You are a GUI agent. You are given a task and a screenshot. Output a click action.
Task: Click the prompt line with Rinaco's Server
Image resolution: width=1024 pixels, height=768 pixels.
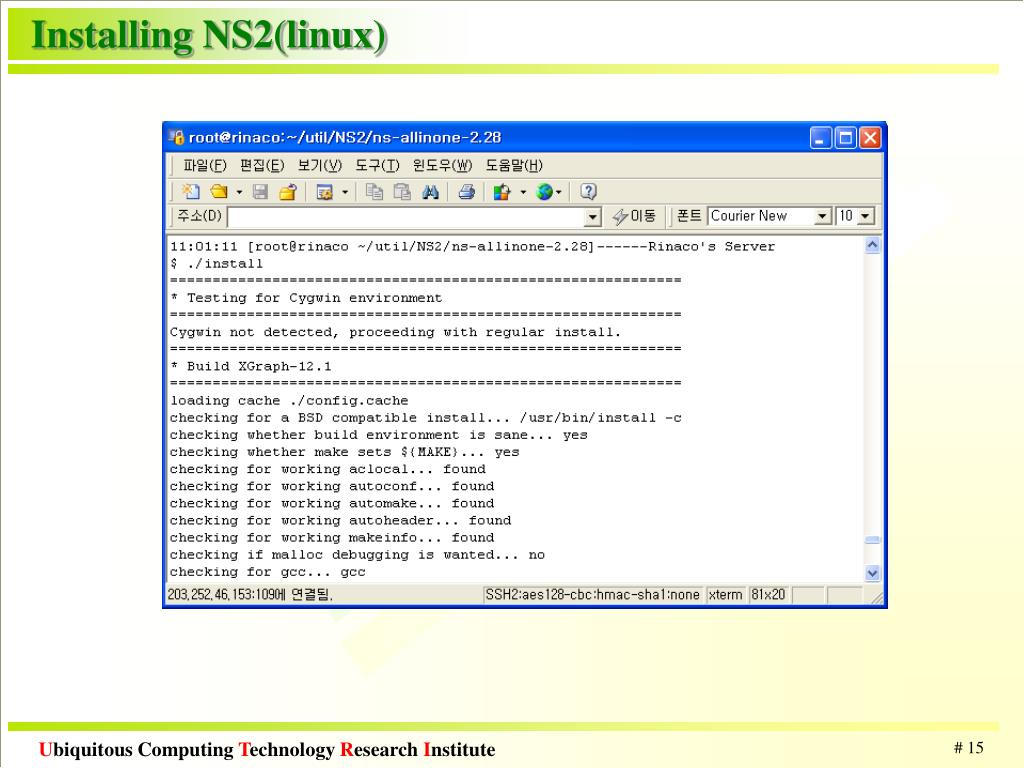coord(472,247)
